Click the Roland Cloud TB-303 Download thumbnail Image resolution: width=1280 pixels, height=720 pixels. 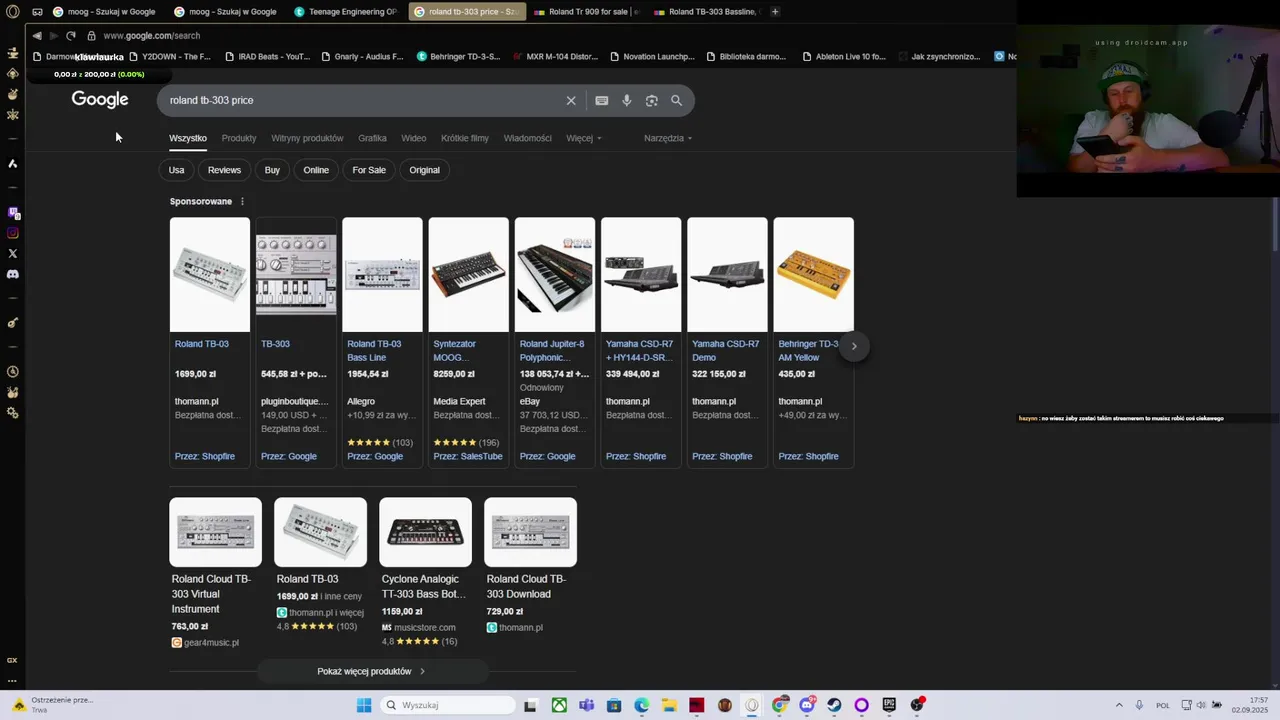pyautogui.click(x=530, y=532)
